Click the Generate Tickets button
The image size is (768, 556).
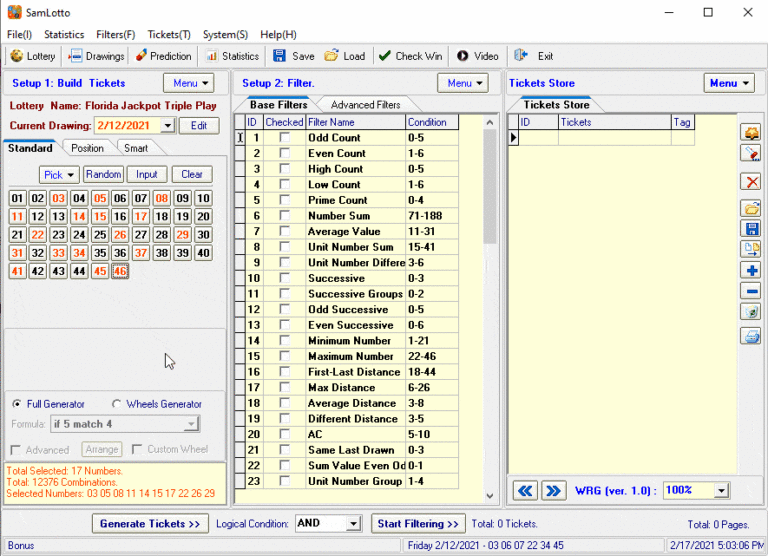click(150, 524)
